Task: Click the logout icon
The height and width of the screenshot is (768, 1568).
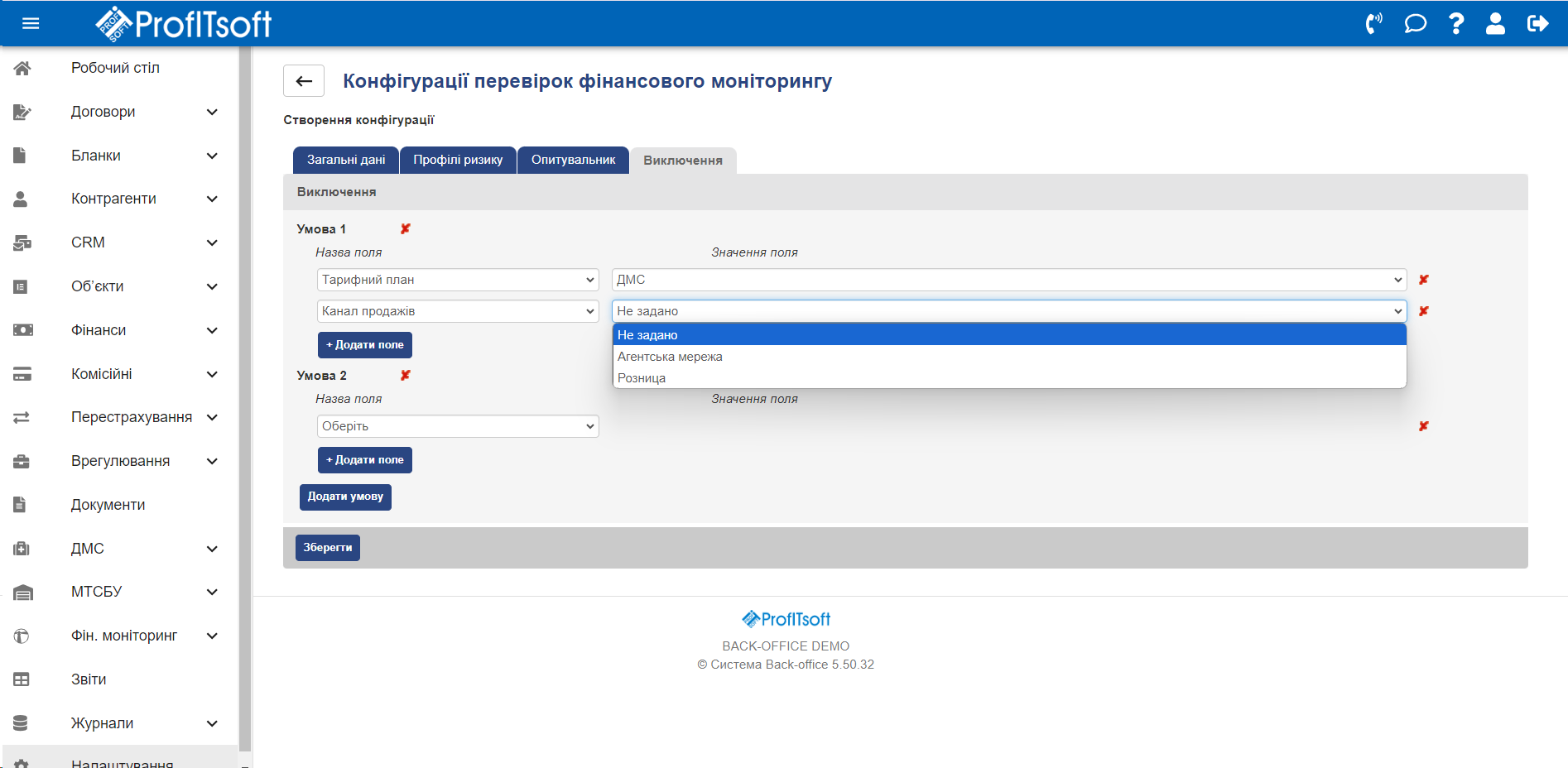Action: (1537, 23)
